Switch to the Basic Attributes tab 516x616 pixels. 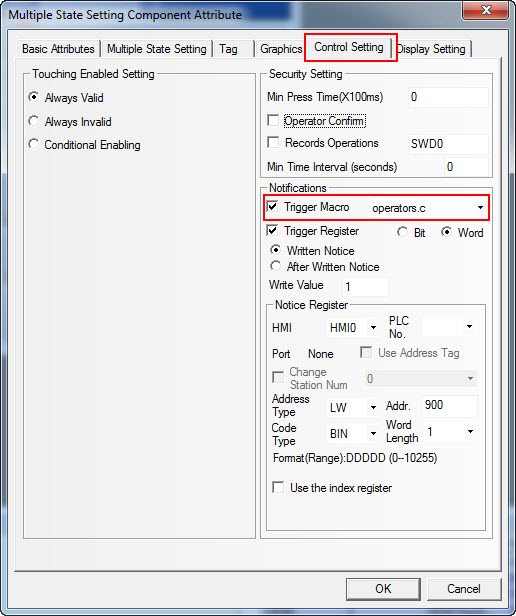[58, 49]
